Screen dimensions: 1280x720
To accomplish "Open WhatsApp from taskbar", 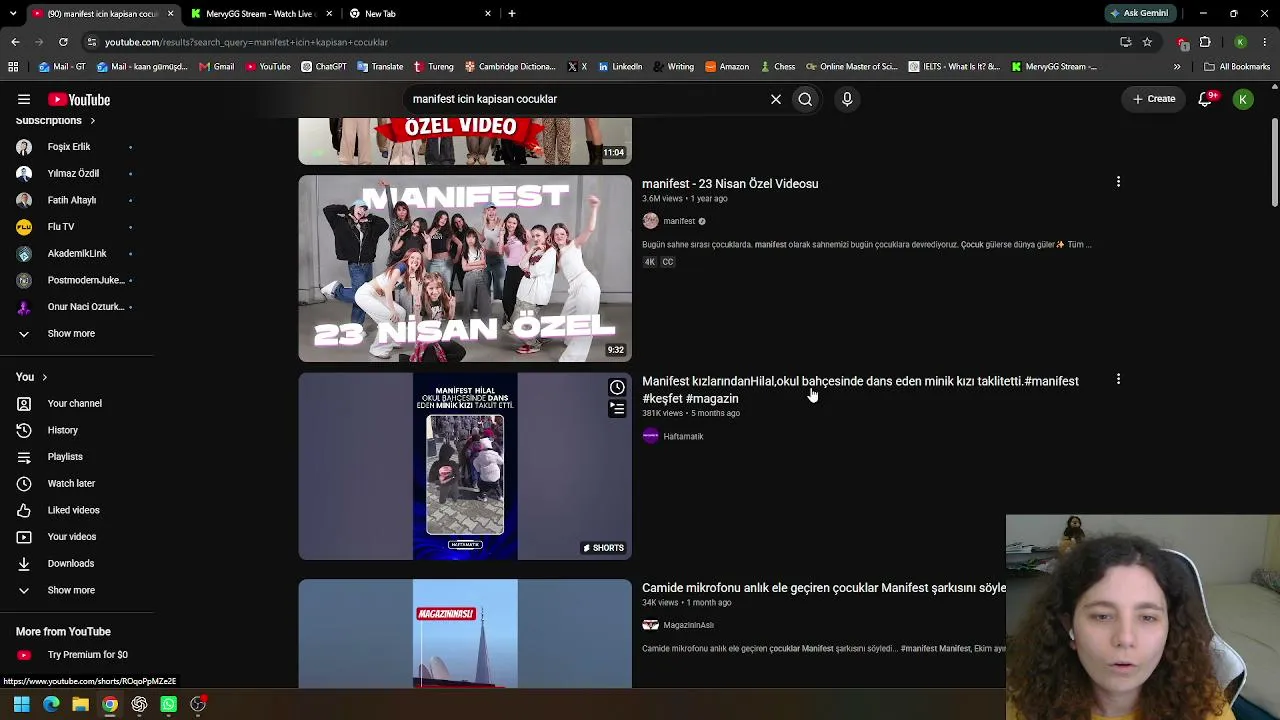I will point(168,704).
